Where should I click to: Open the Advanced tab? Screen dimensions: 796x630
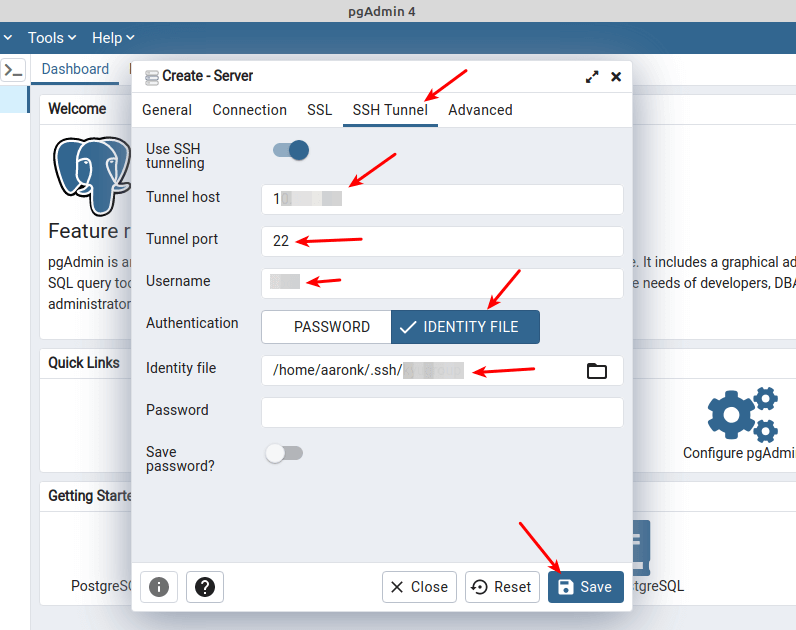480,110
